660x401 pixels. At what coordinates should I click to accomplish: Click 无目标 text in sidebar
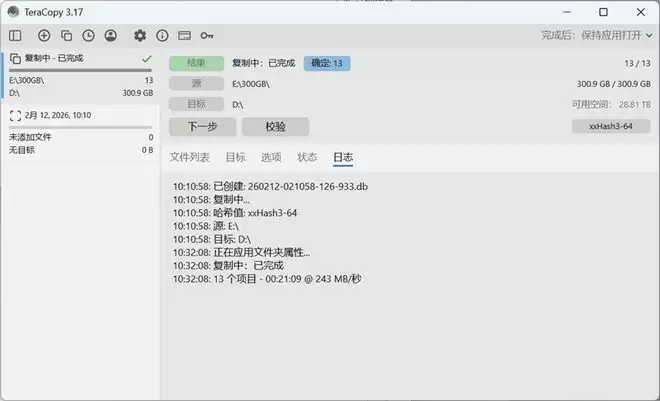point(22,150)
